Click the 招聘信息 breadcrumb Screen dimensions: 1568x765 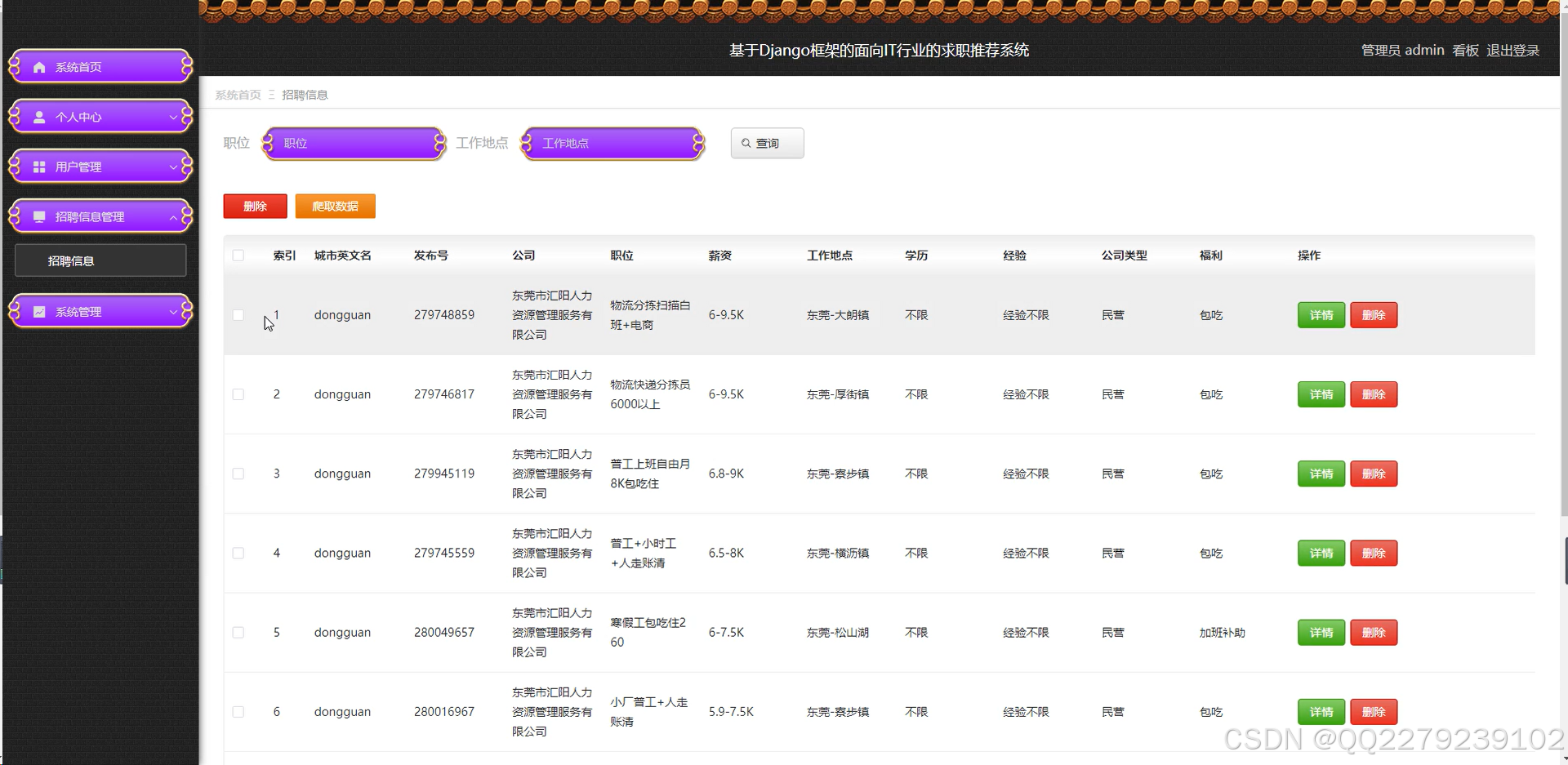[305, 95]
